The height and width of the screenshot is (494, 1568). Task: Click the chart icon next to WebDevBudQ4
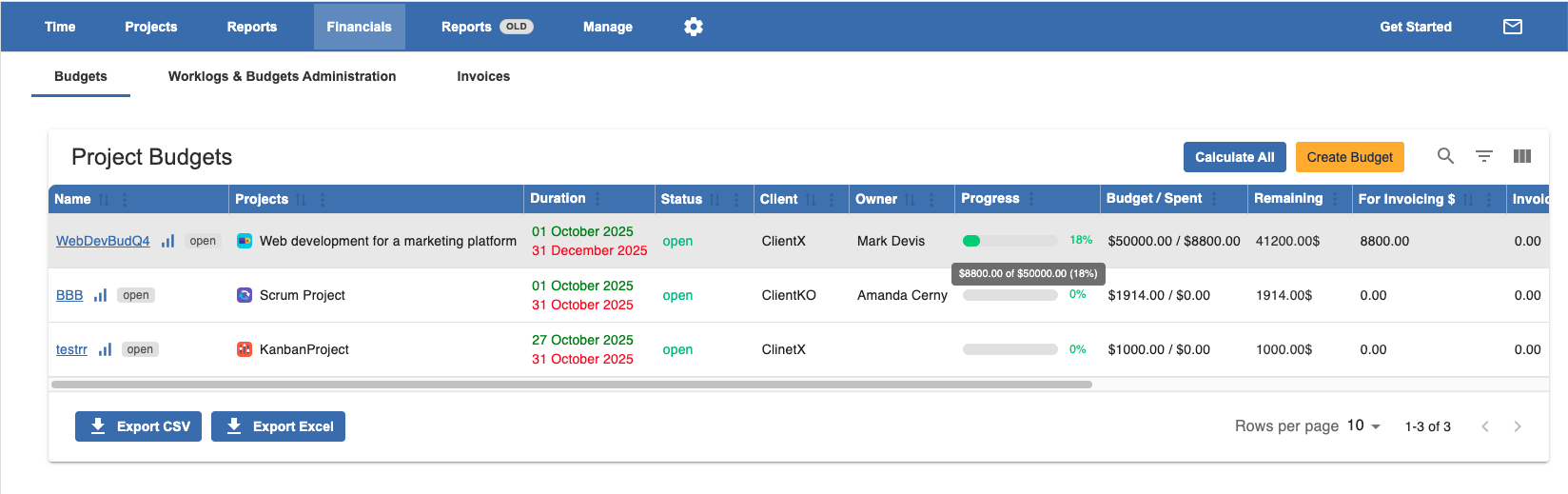pyautogui.click(x=167, y=241)
